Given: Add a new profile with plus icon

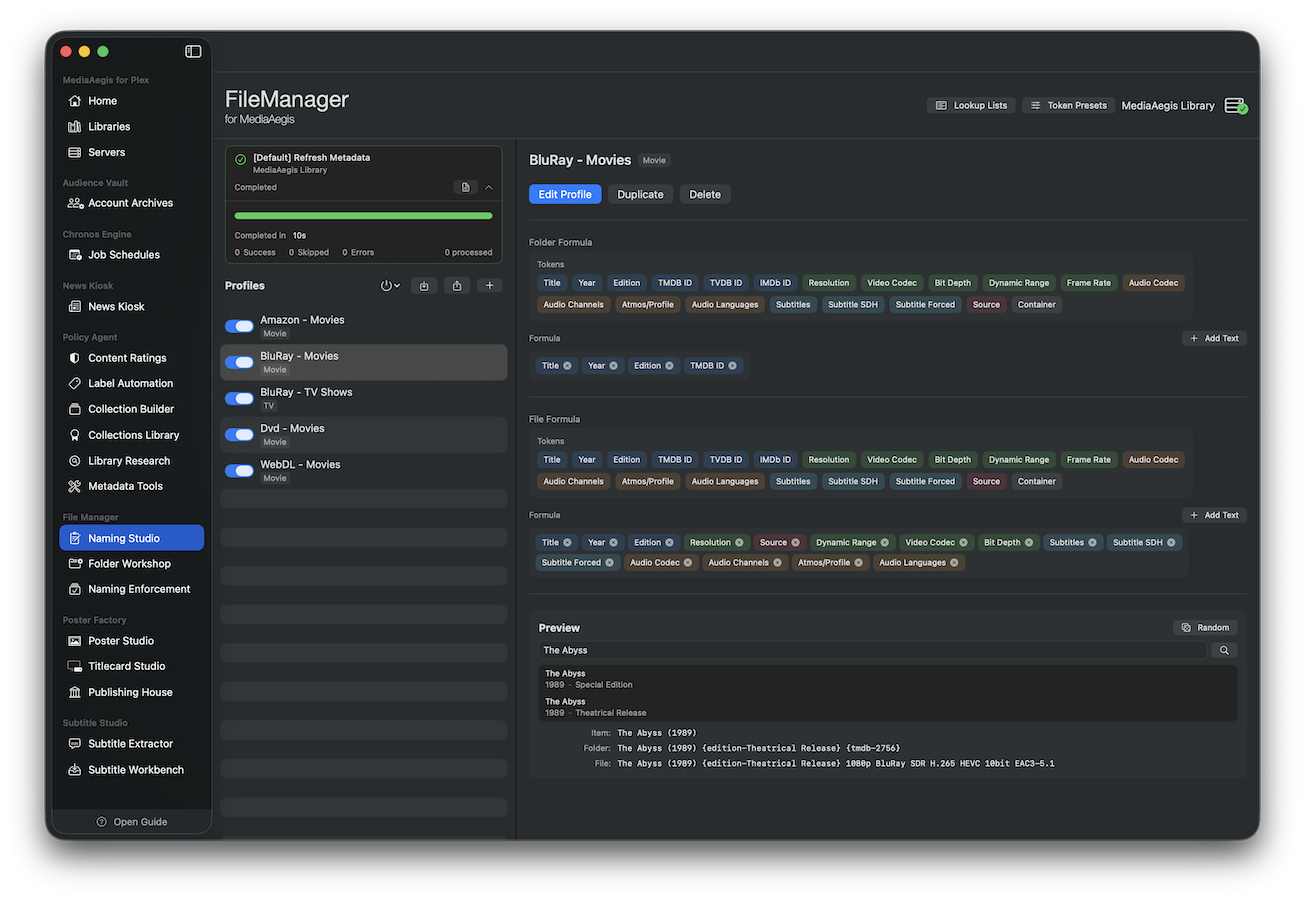Looking at the screenshot, I should (x=489, y=286).
